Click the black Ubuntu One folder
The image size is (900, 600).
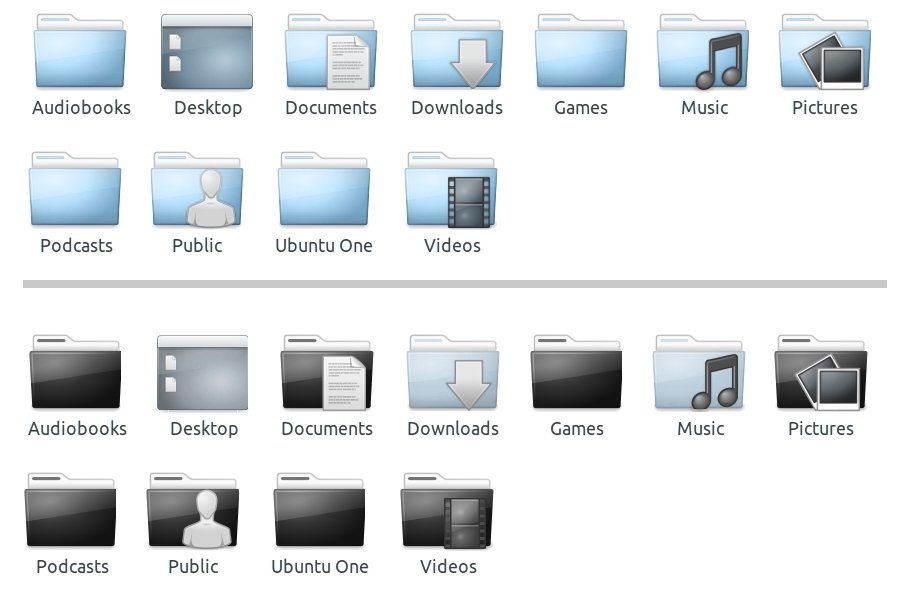[x=320, y=512]
